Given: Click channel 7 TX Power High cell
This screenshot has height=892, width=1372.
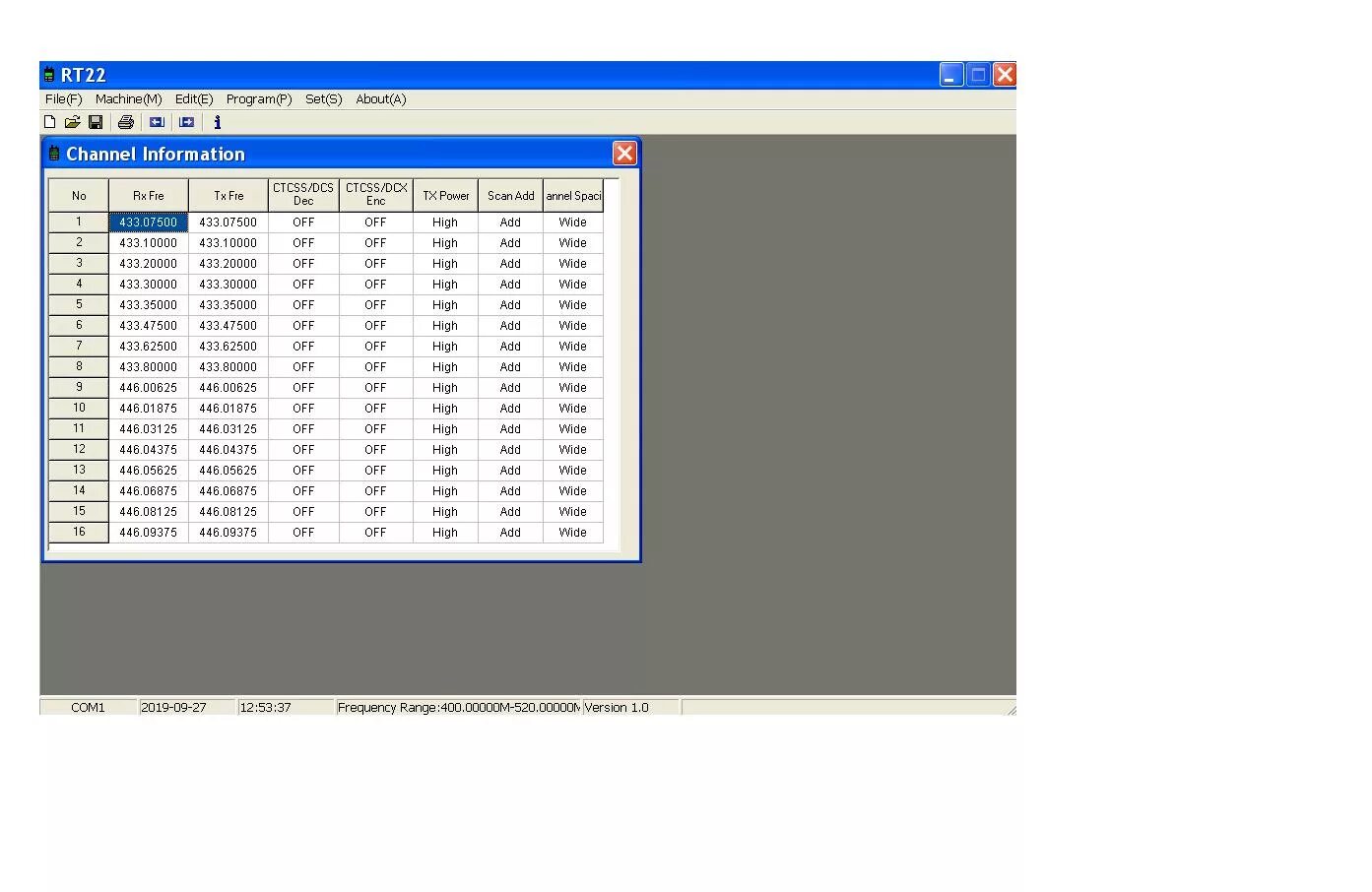Looking at the screenshot, I should click(x=446, y=347).
